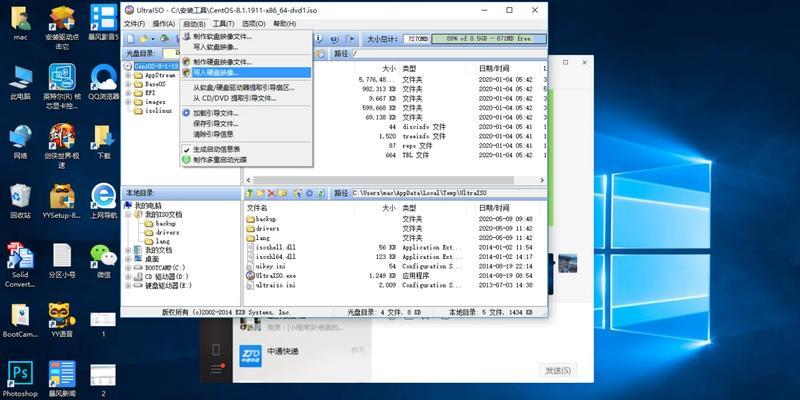Collapse the 我的ISO文档 tree node
The width and height of the screenshot is (800, 400).
tap(128, 215)
